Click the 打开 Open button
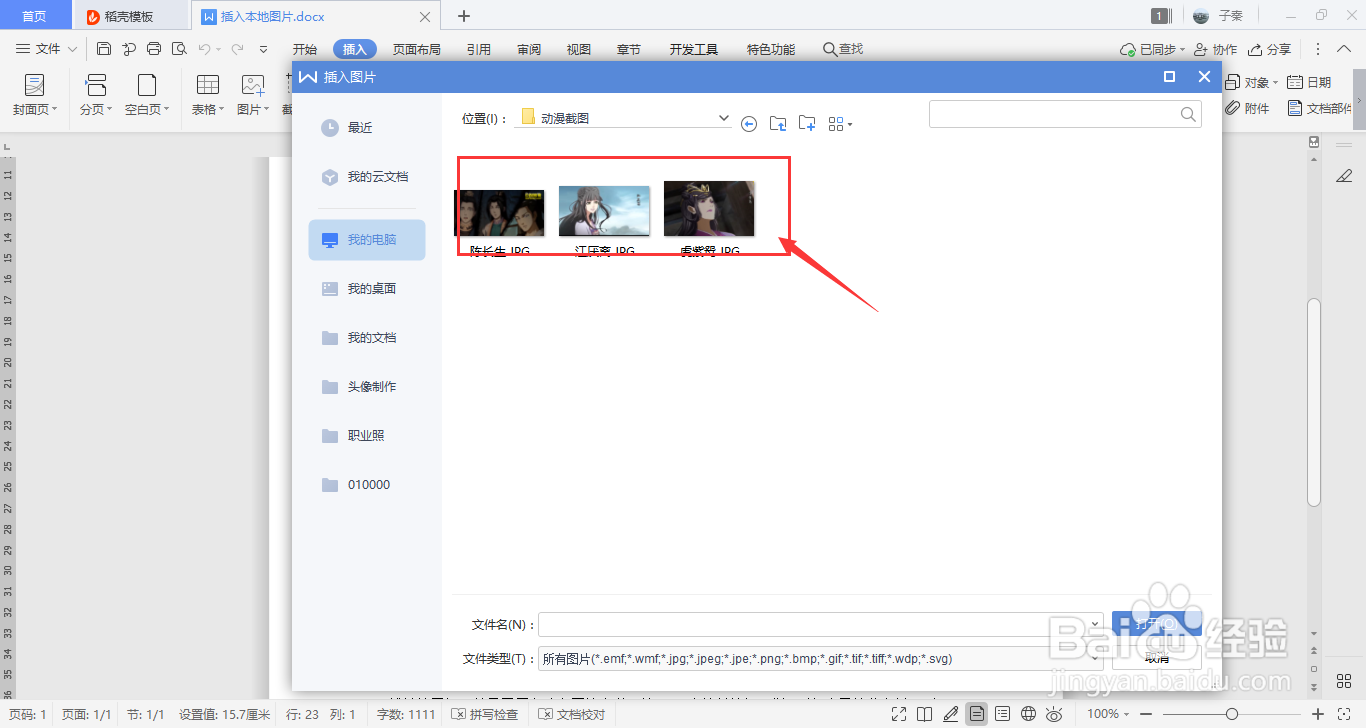1366x728 pixels. [1157, 622]
